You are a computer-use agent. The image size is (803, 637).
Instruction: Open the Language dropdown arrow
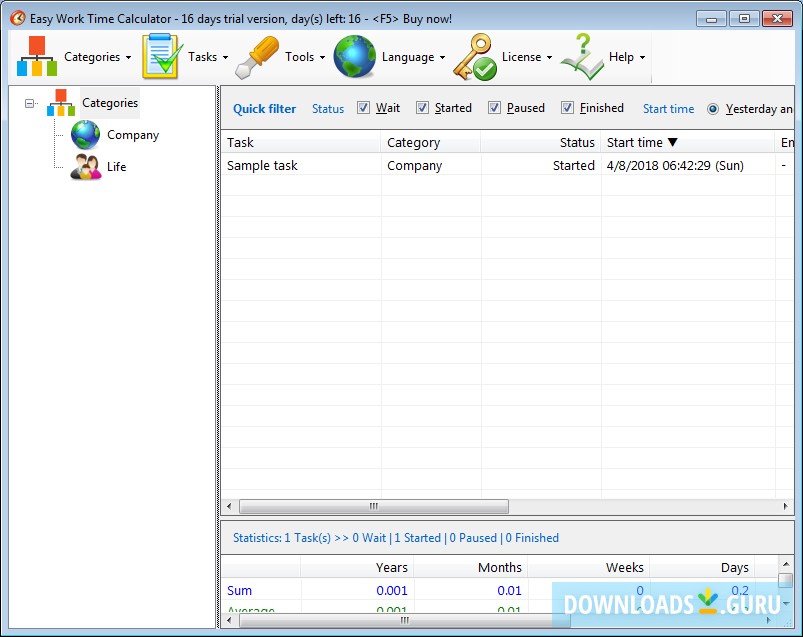coord(442,57)
